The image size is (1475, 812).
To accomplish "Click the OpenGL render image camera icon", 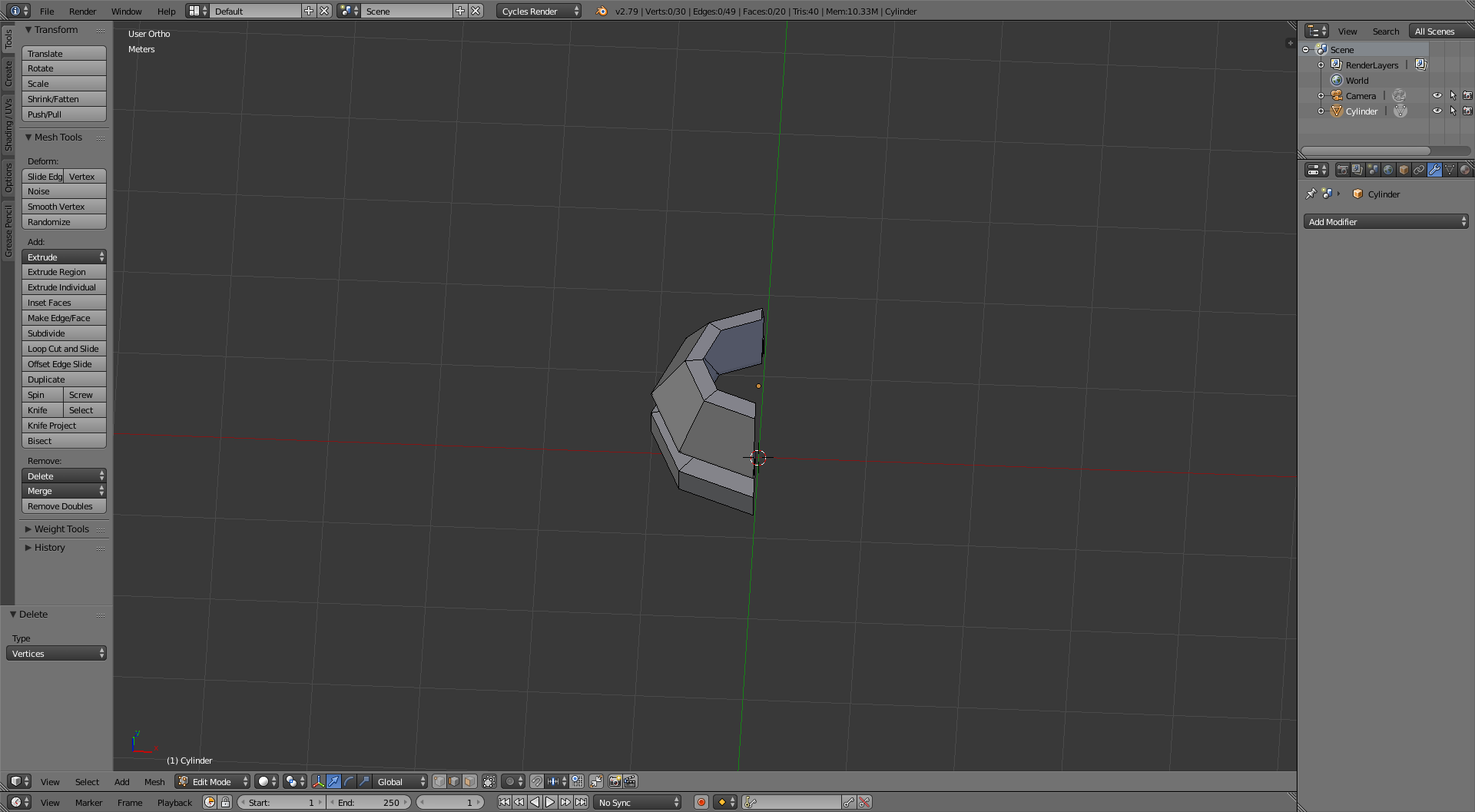I will pyautogui.click(x=615, y=781).
